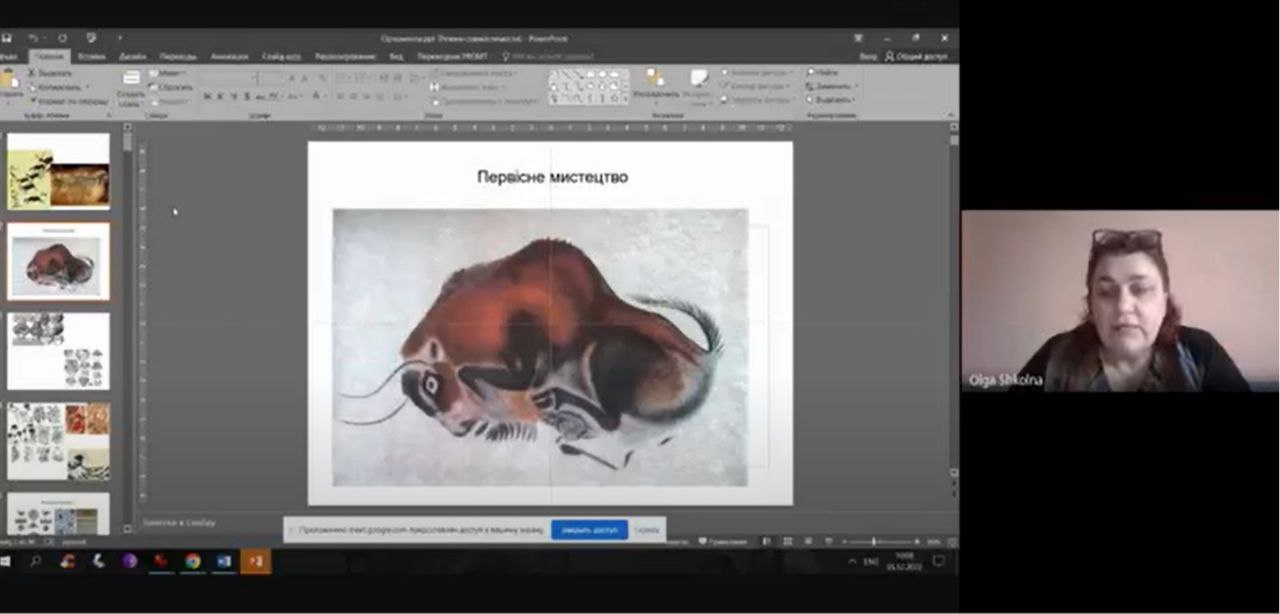
Task: Expand the Replace (Заменить) dropdown
Action: (857, 87)
